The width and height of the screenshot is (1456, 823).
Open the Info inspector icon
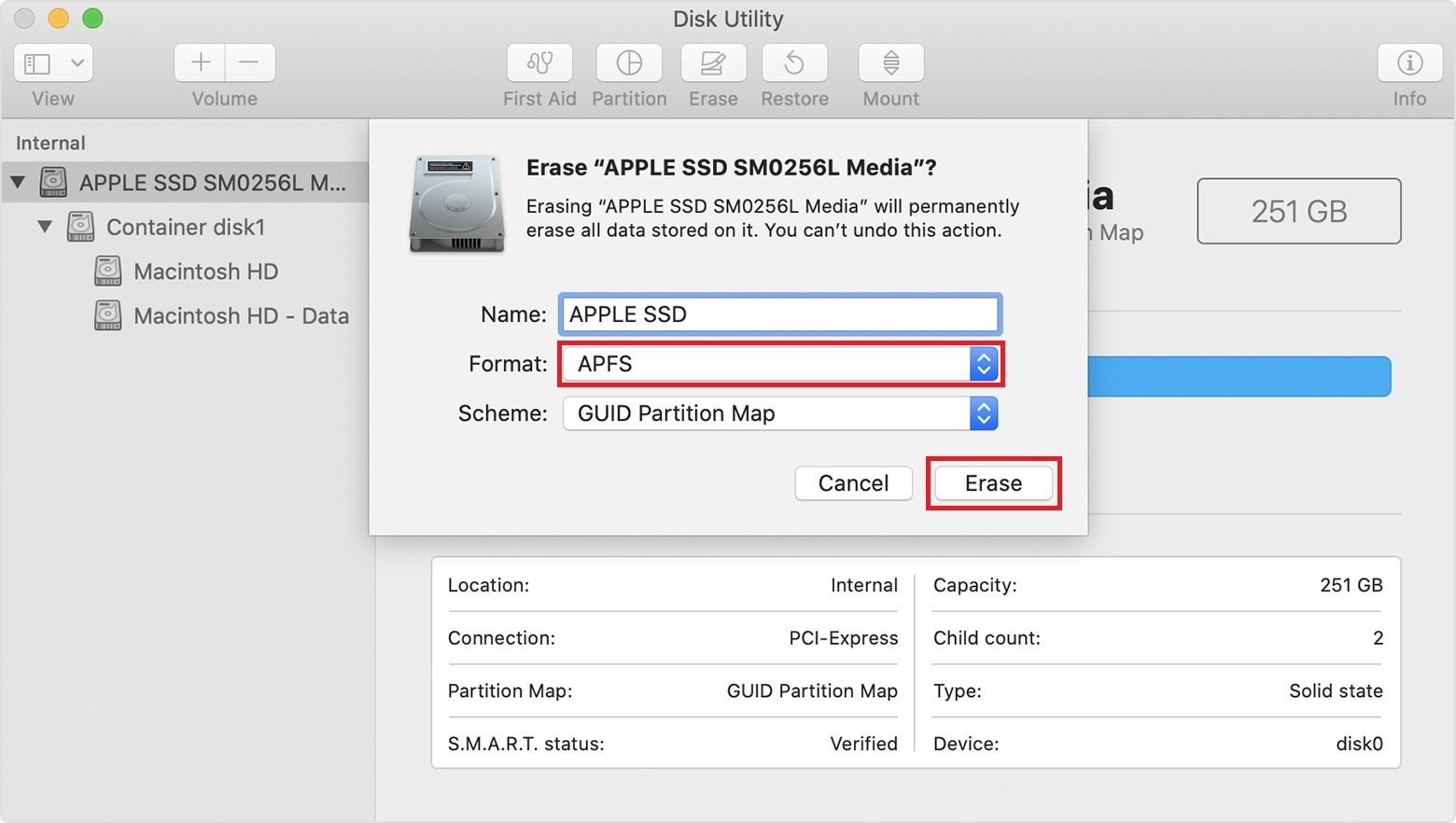pos(1409,63)
